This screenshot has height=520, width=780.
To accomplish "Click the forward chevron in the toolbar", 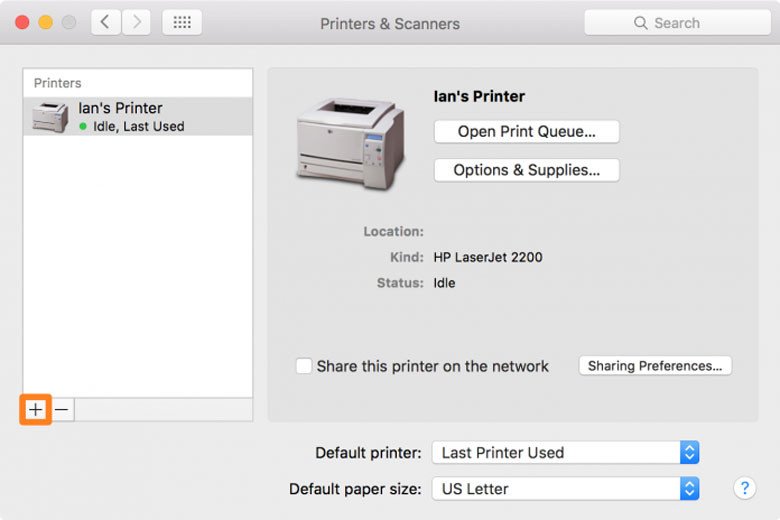I will click(136, 22).
